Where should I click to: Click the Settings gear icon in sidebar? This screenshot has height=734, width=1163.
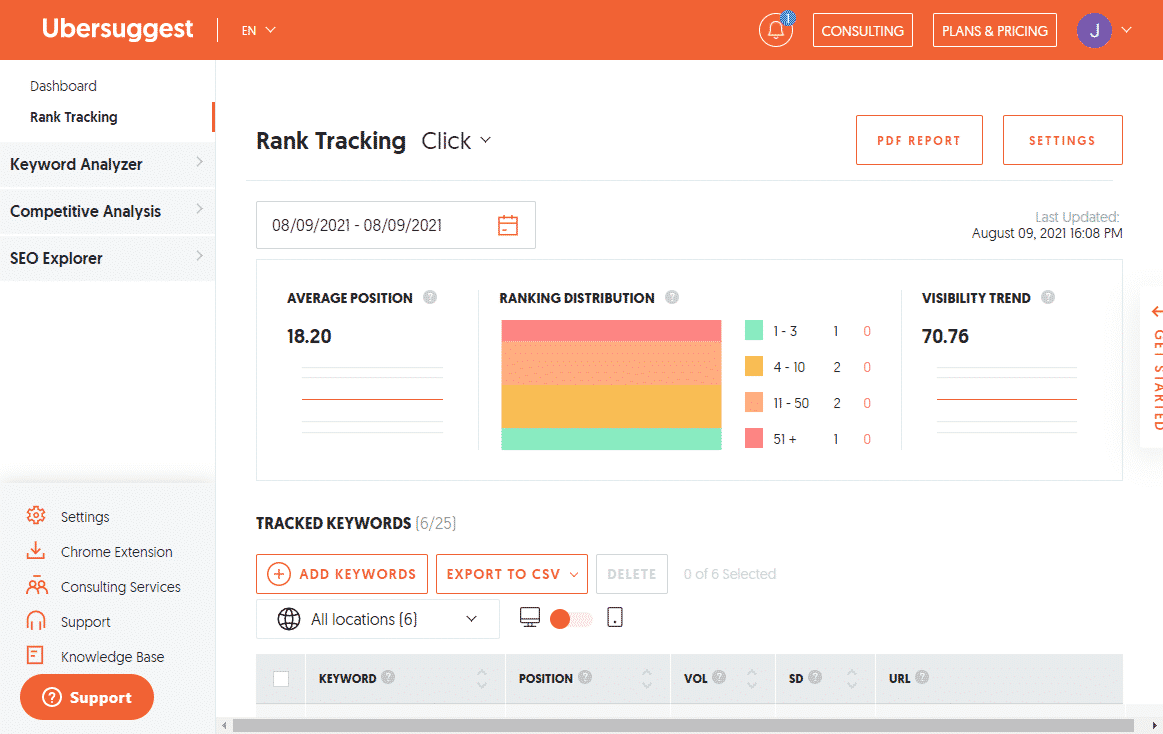[x=36, y=515]
